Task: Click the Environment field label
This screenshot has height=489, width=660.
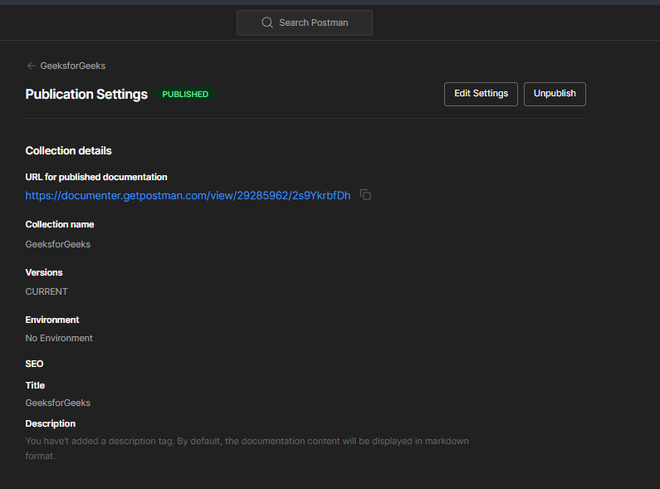Action: coord(52,320)
